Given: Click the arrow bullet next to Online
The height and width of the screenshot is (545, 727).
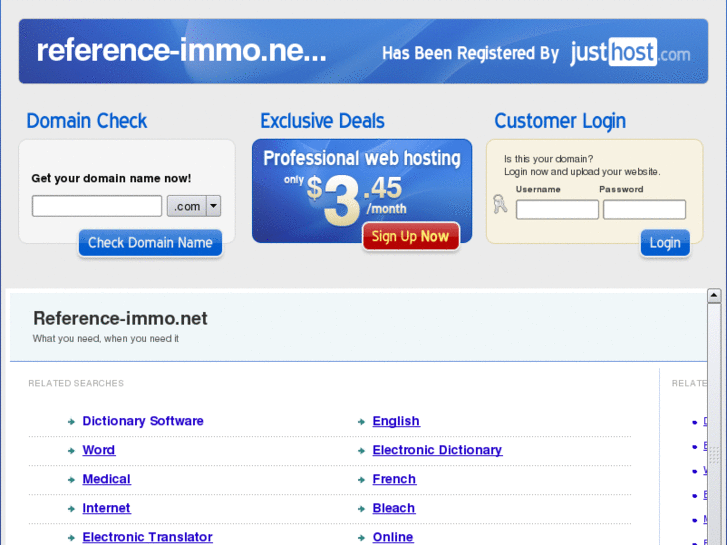Looking at the screenshot, I should coord(362,538).
